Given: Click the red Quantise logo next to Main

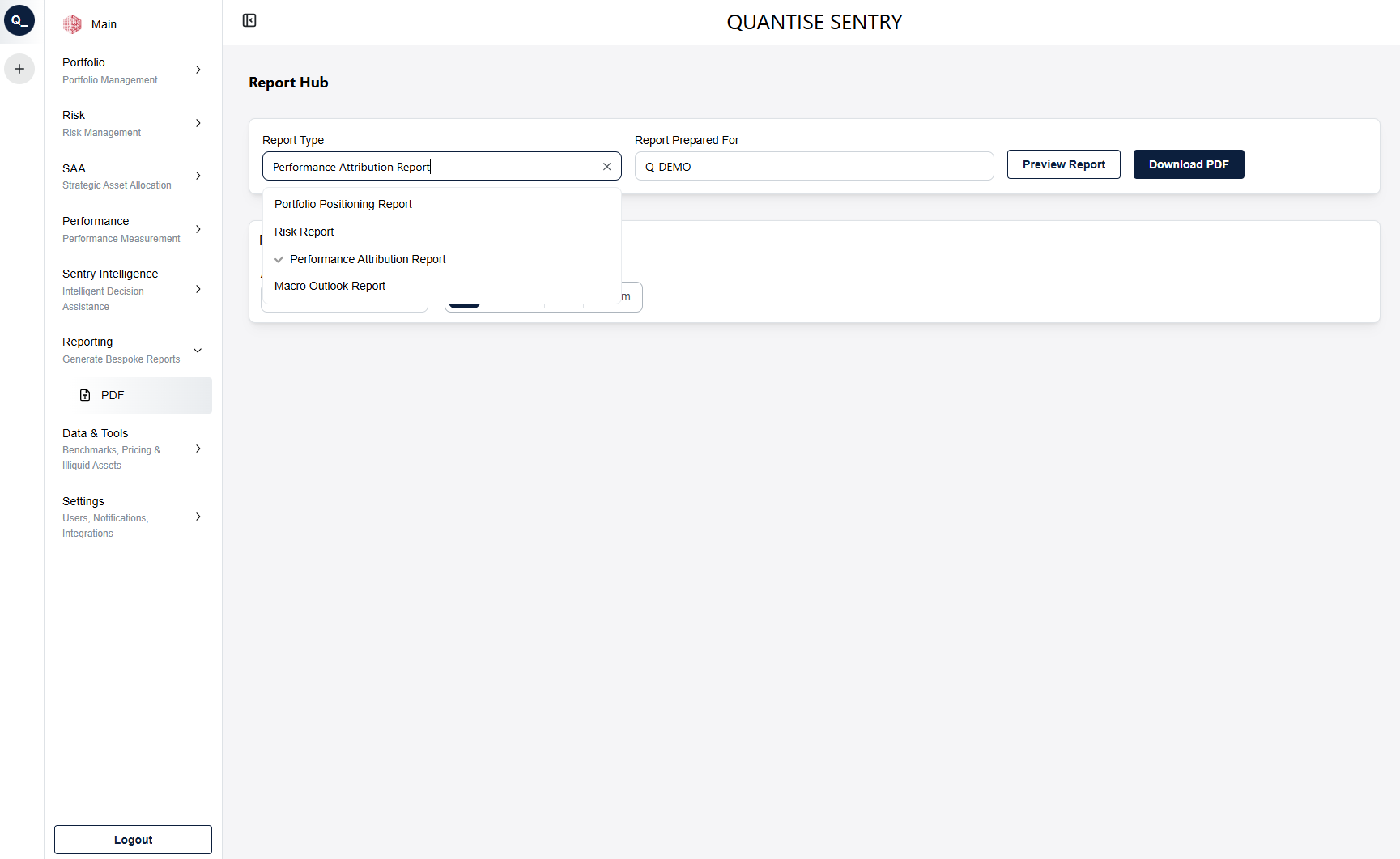Looking at the screenshot, I should 71,23.
